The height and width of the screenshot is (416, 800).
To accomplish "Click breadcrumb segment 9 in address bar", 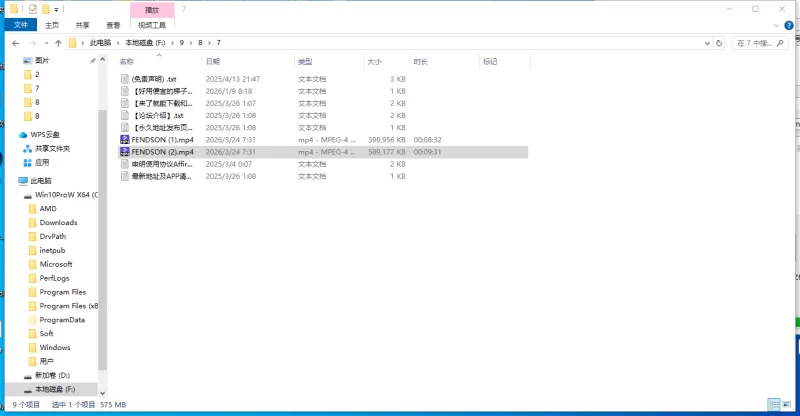I will click(x=182, y=43).
